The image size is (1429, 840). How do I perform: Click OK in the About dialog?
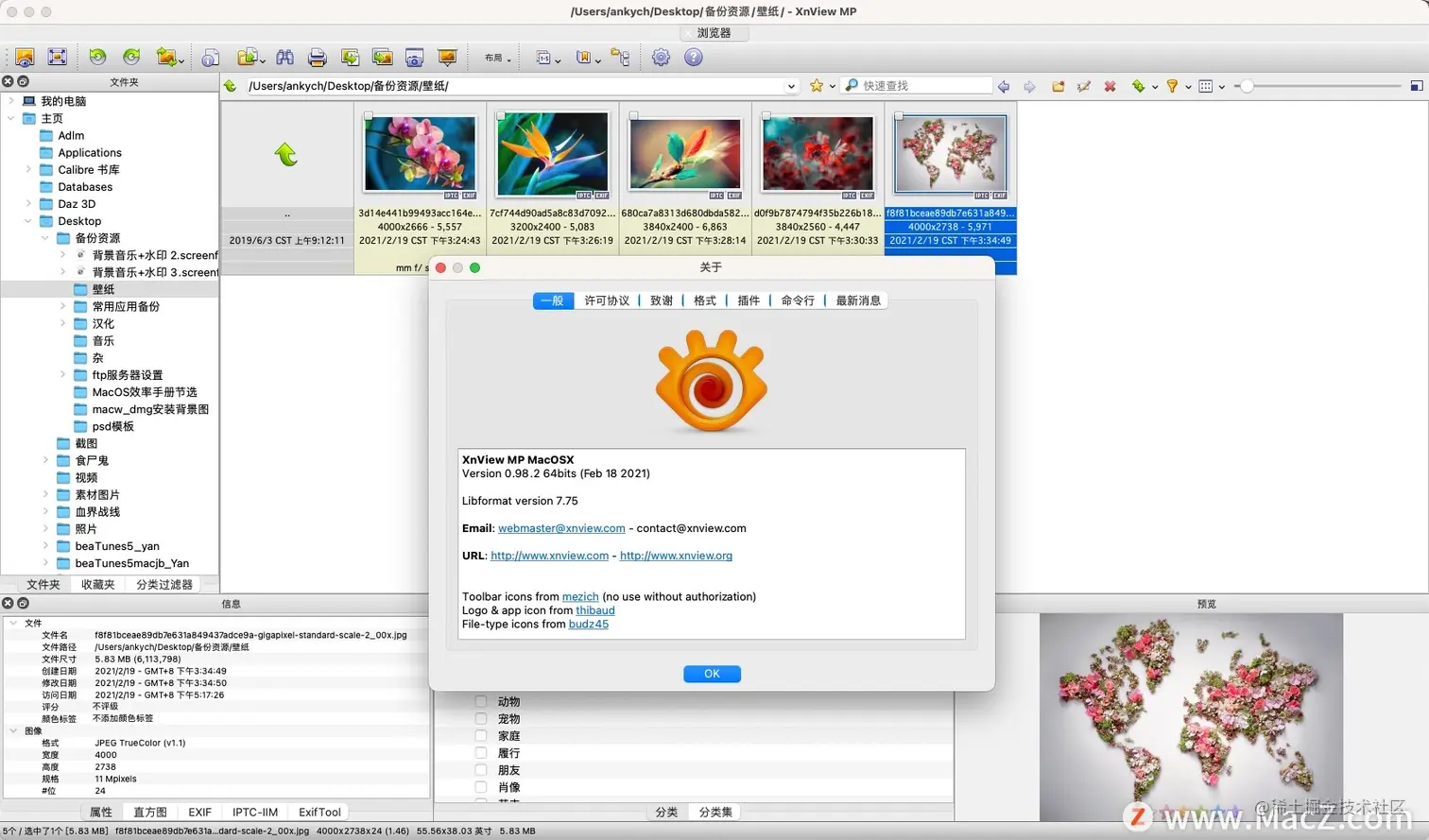tap(712, 674)
